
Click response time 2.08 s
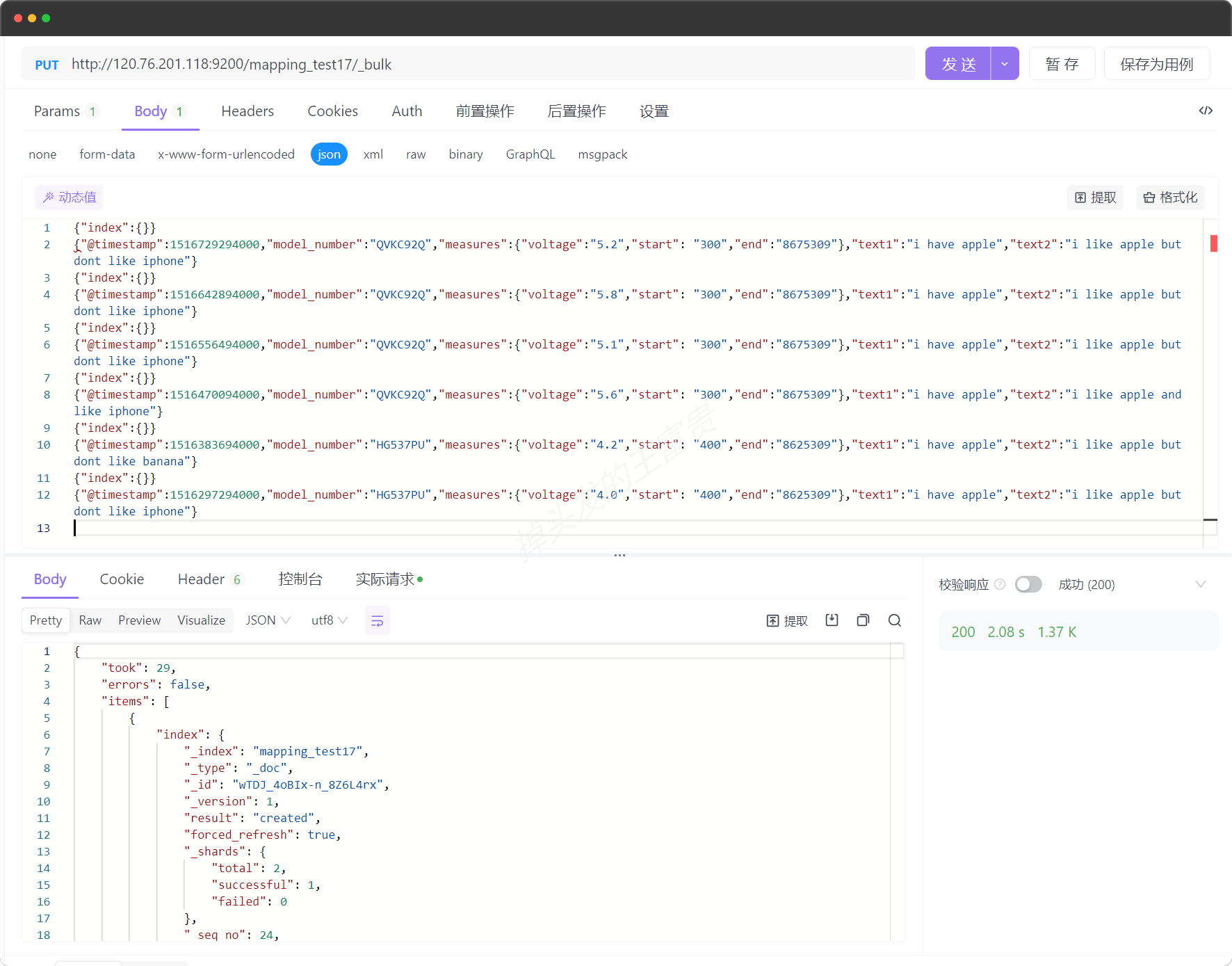[1006, 631]
